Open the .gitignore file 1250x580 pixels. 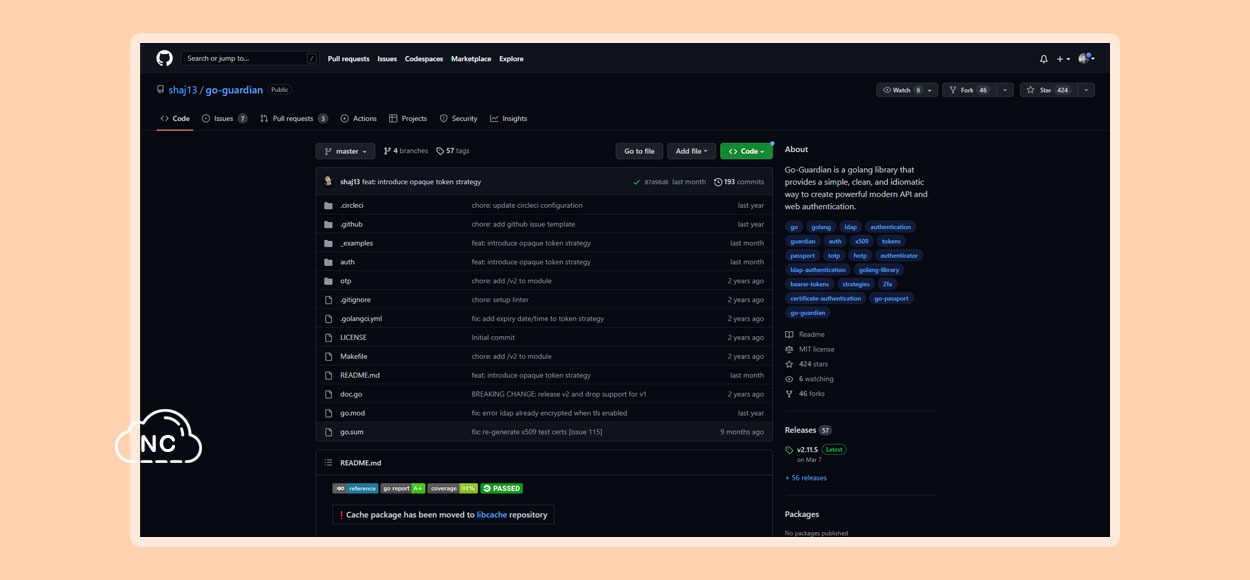point(355,300)
